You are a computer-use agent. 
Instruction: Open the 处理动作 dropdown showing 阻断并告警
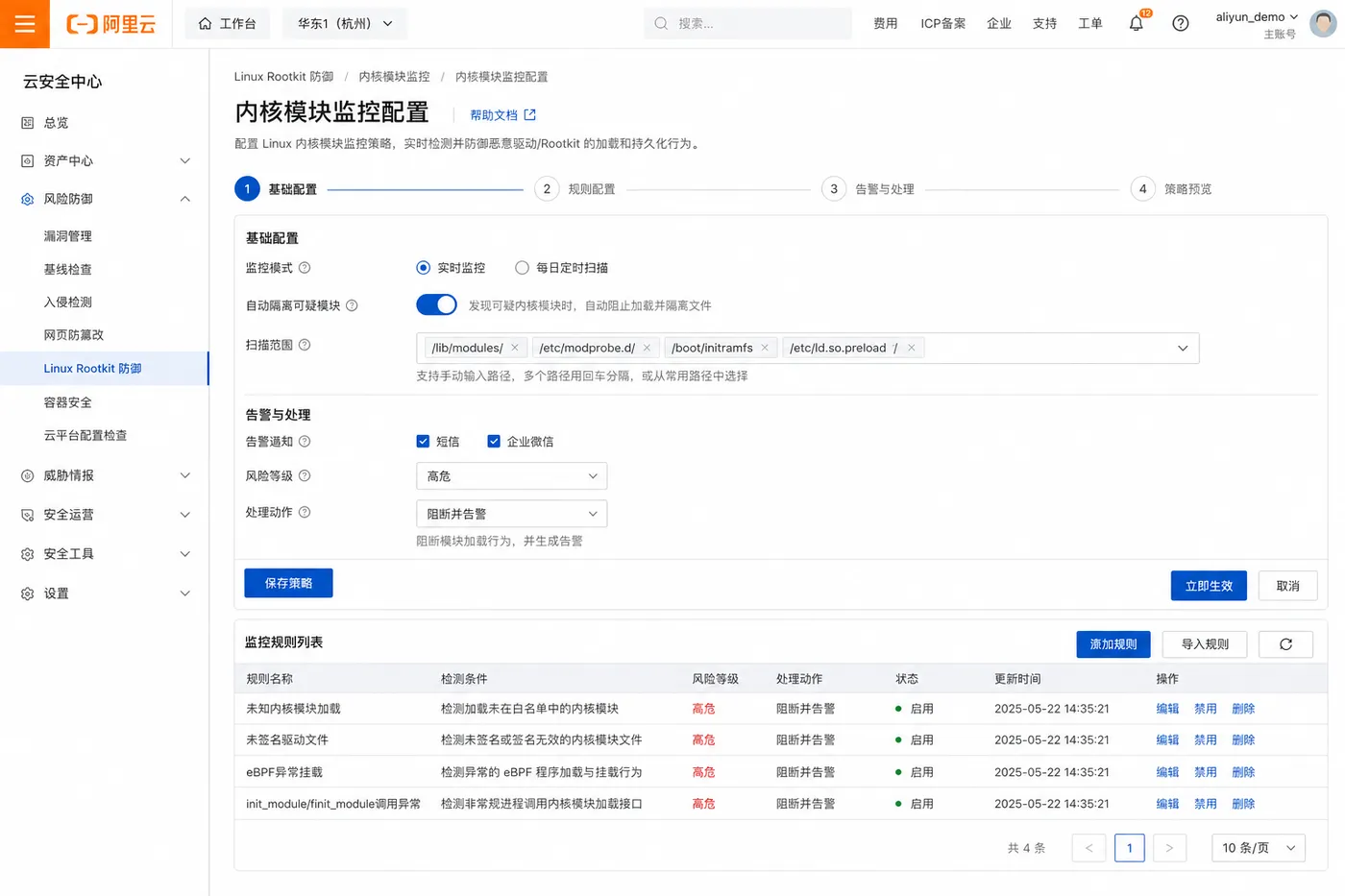pos(511,514)
